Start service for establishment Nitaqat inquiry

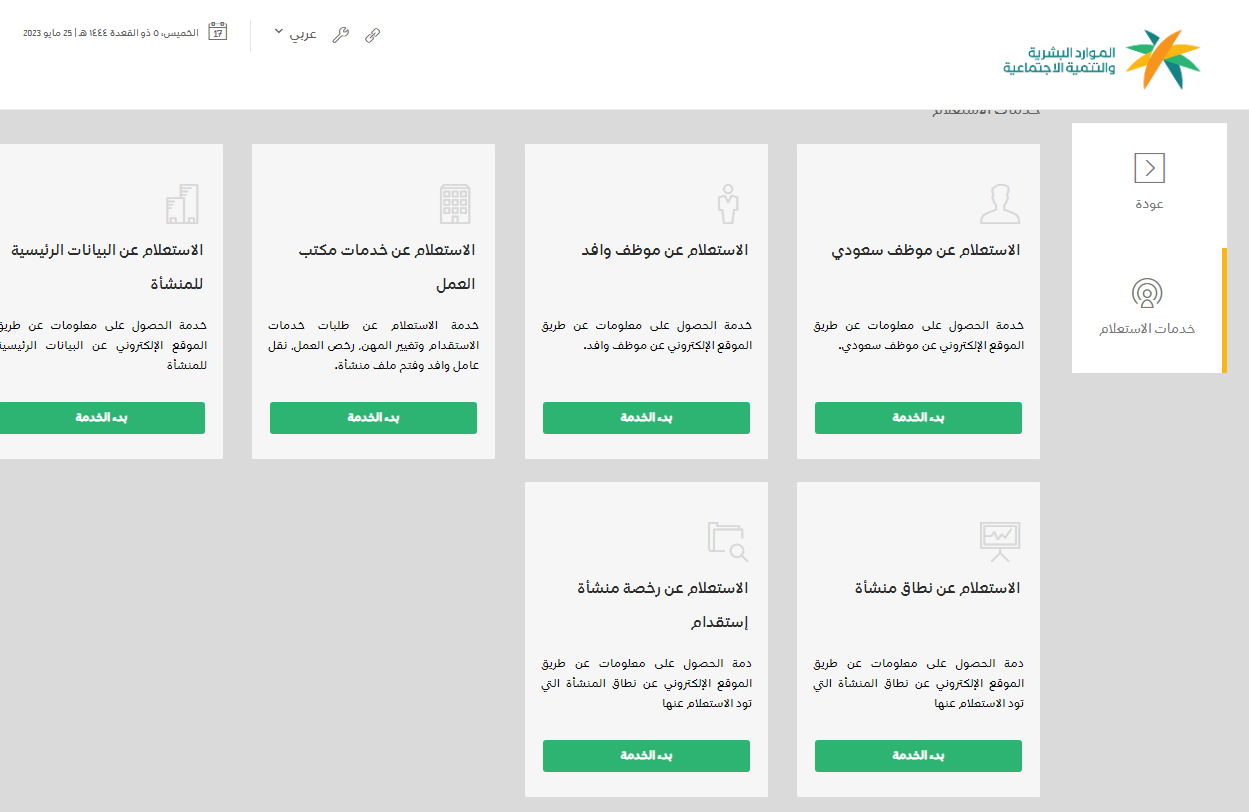point(918,756)
